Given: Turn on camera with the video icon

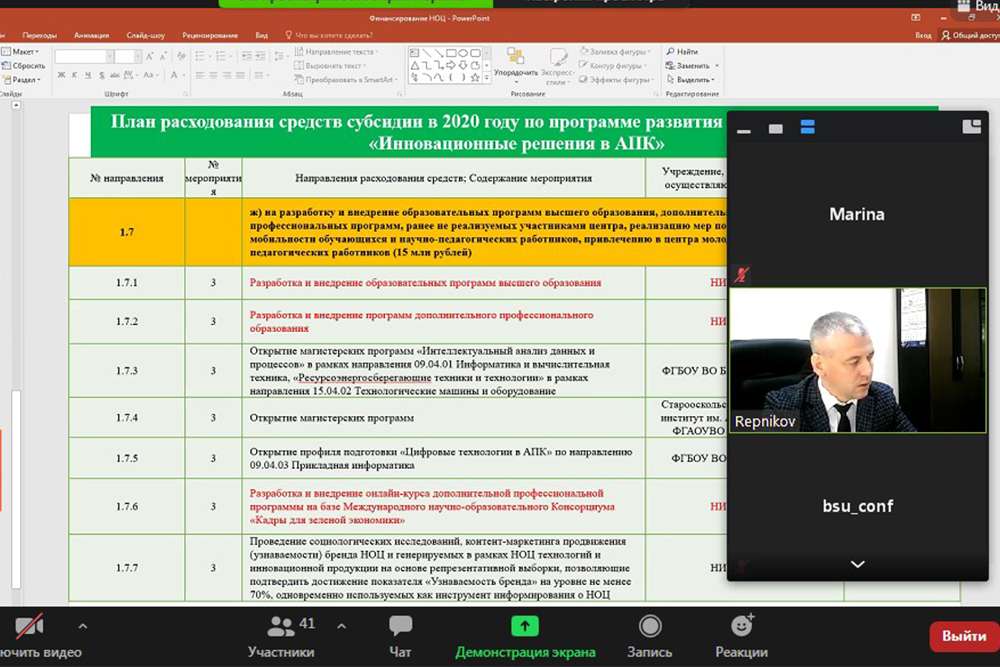Looking at the screenshot, I should [29, 628].
